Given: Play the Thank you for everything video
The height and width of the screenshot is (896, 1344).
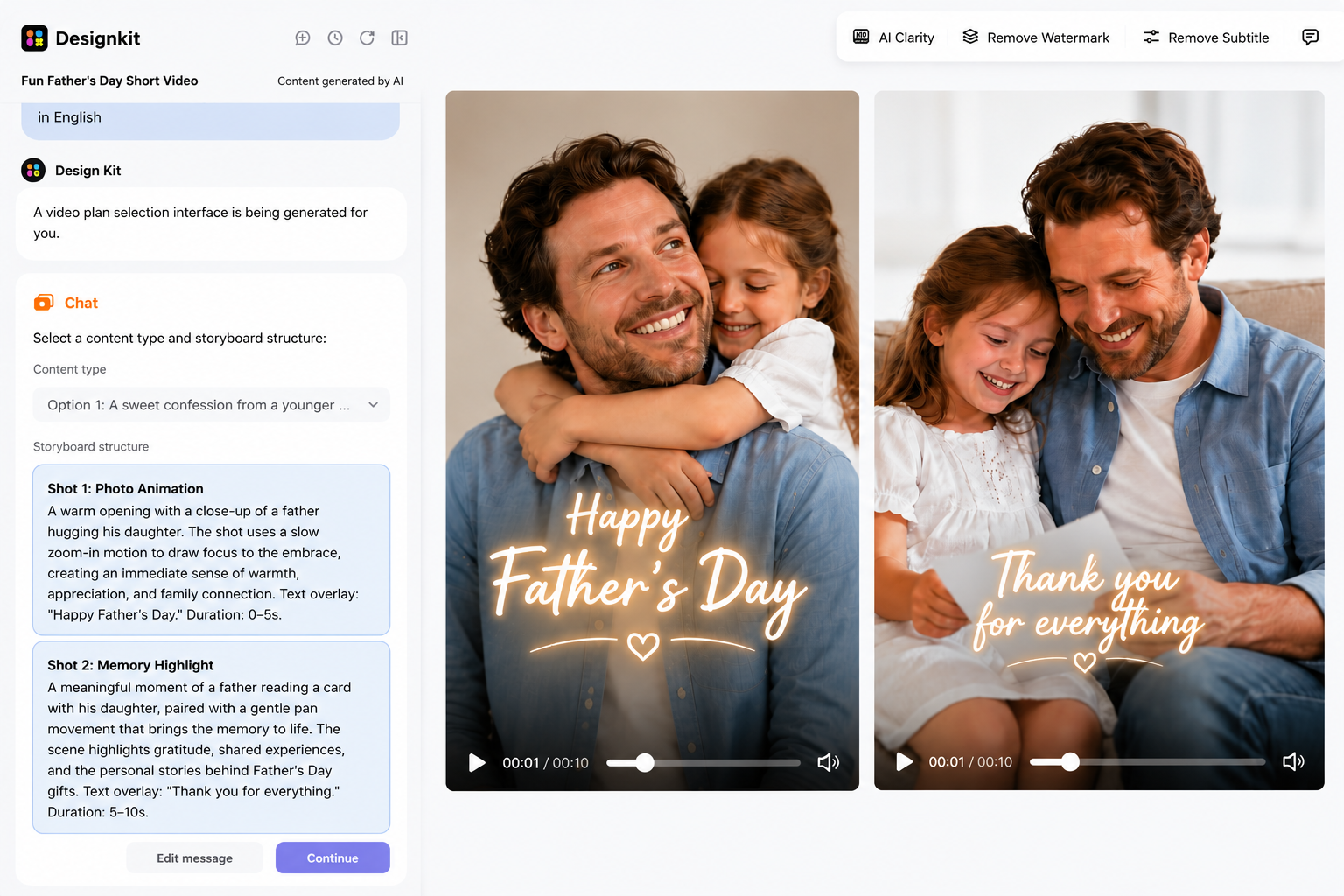Looking at the screenshot, I should click(905, 761).
